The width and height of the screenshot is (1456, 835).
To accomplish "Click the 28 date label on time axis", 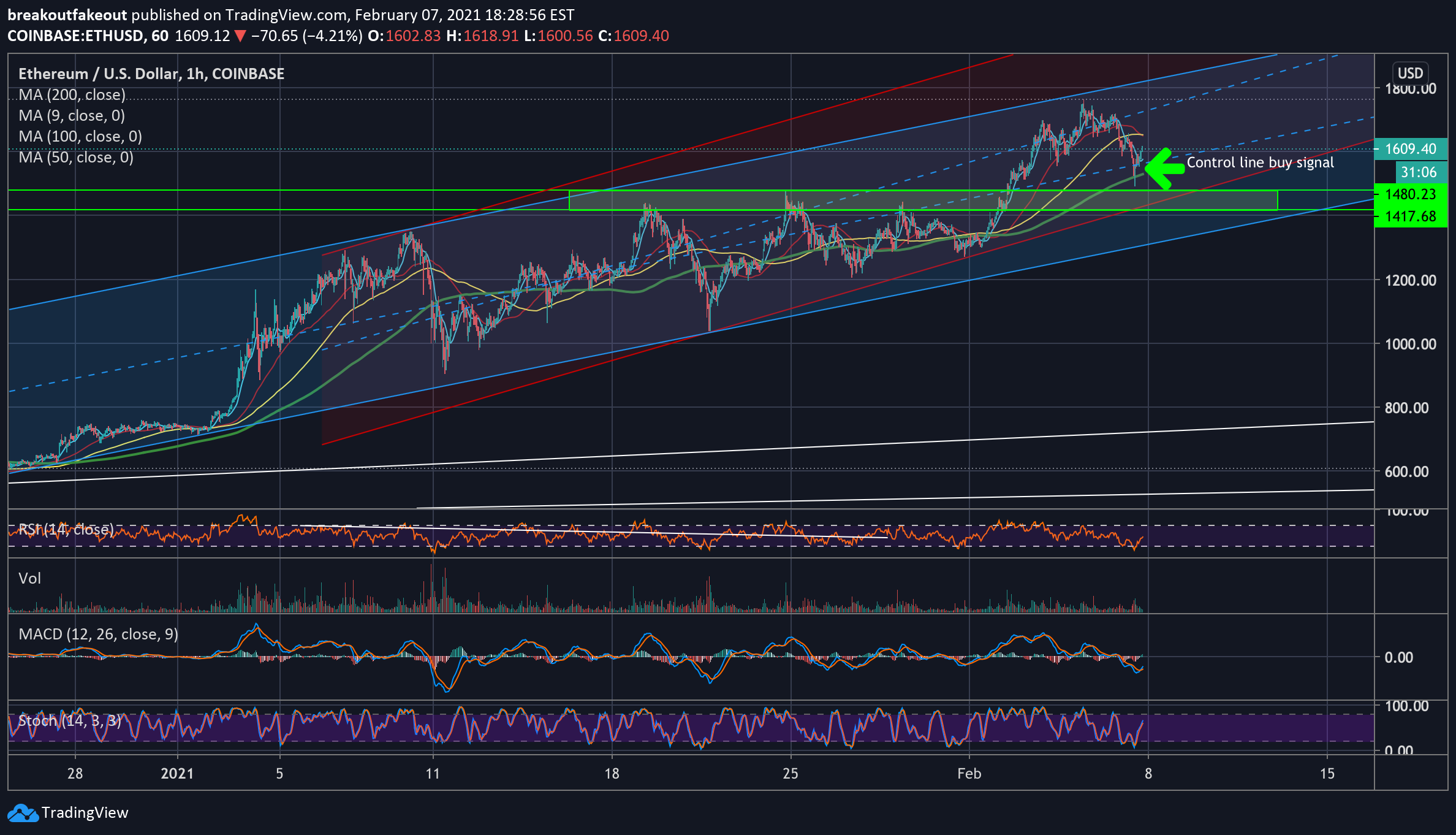I will tap(75, 774).
